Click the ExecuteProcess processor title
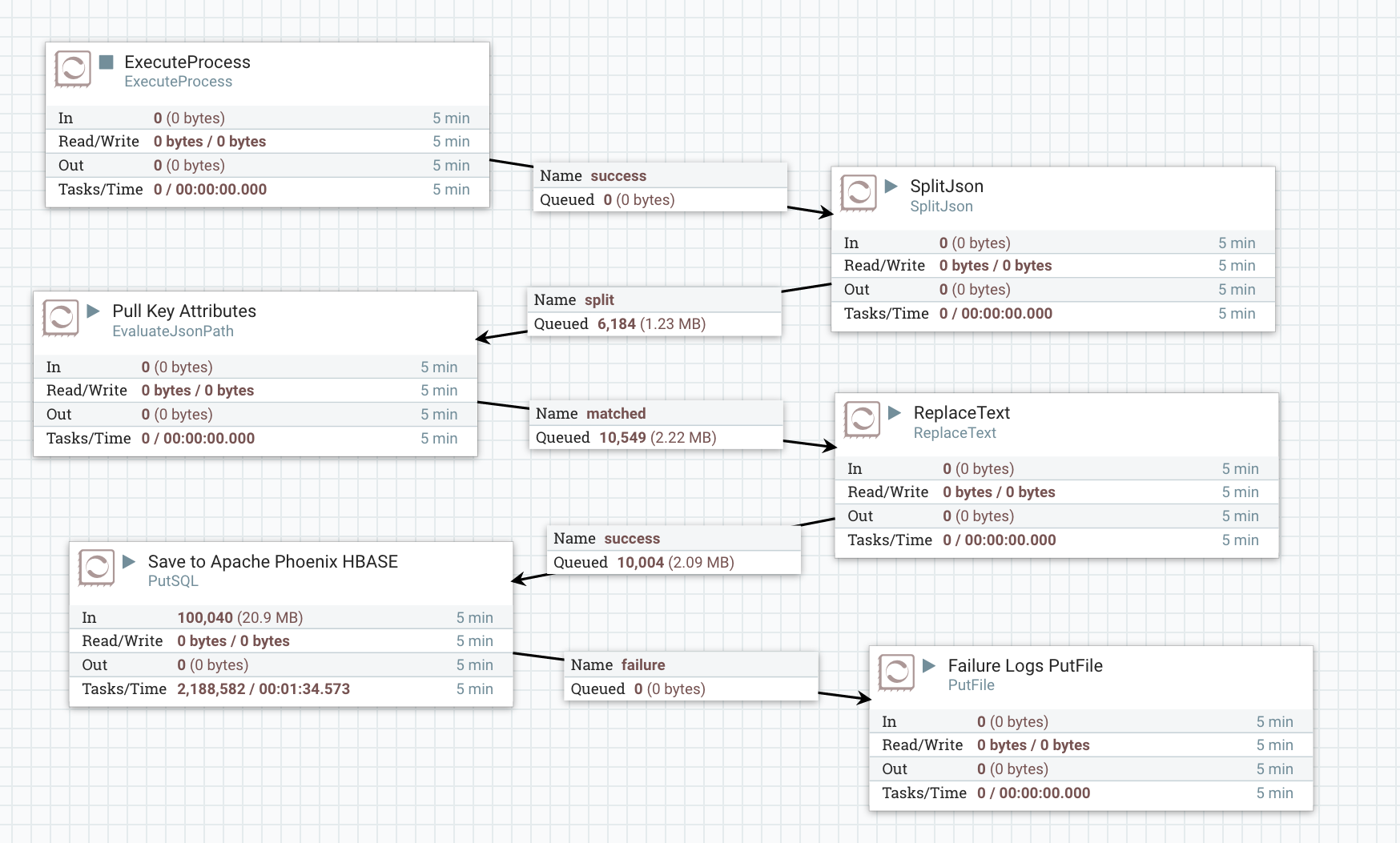The image size is (1400, 843). click(187, 62)
